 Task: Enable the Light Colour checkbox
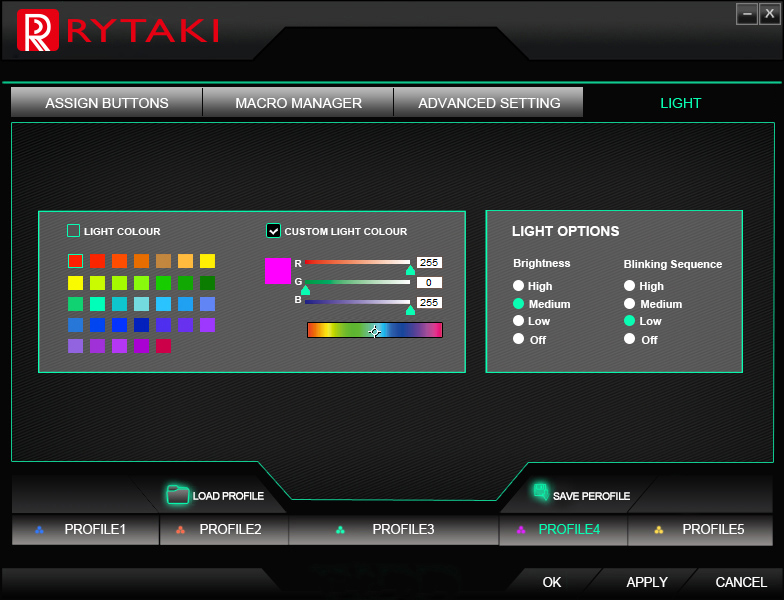tap(73, 231)
